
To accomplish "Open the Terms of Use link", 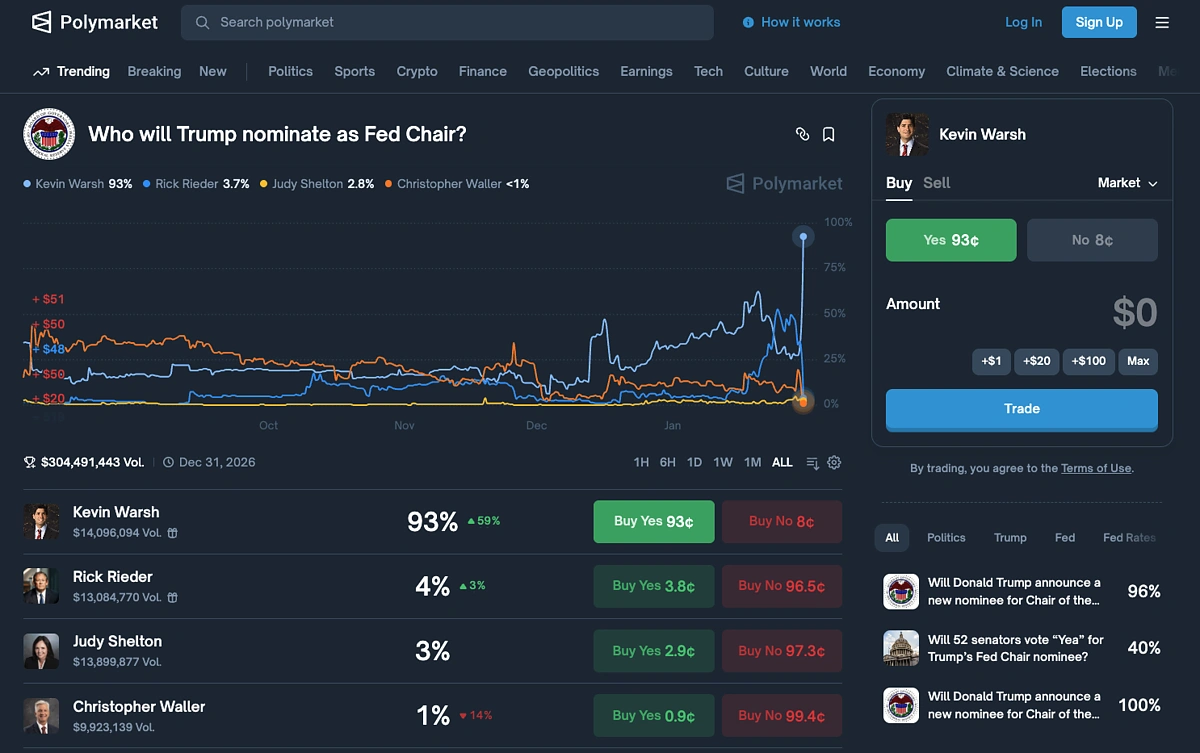I will pos(1096,467).
